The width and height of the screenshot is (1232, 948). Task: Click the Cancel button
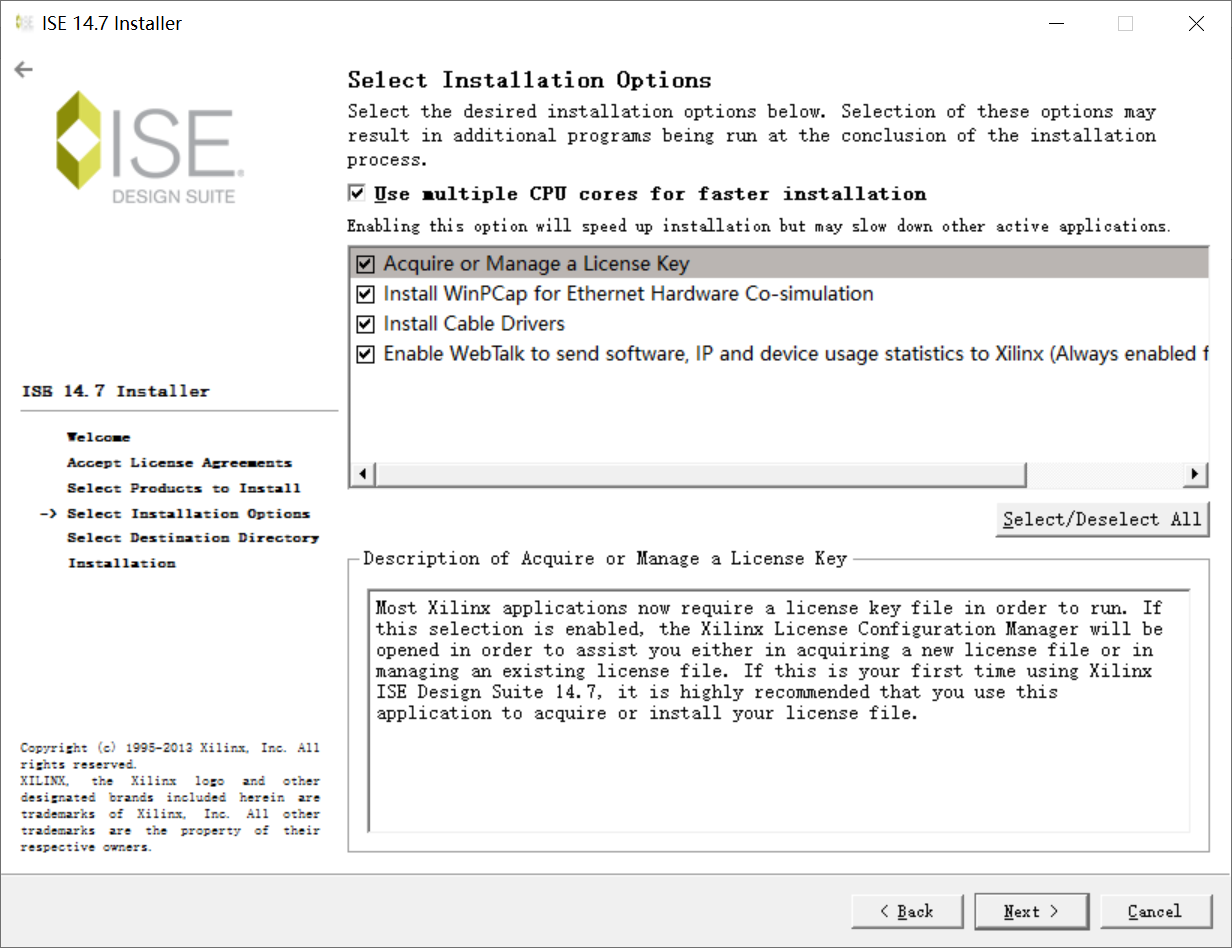(x=1156, y=911)
